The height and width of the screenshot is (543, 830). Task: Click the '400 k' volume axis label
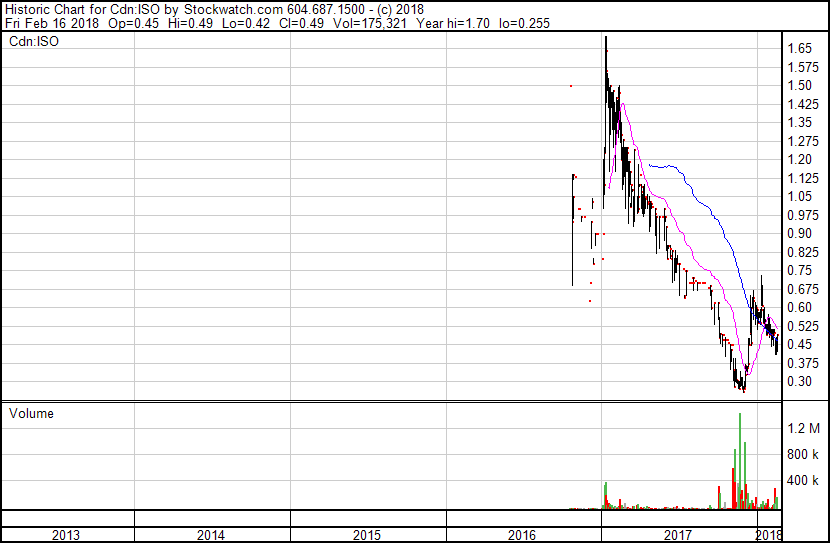[802, 481]
